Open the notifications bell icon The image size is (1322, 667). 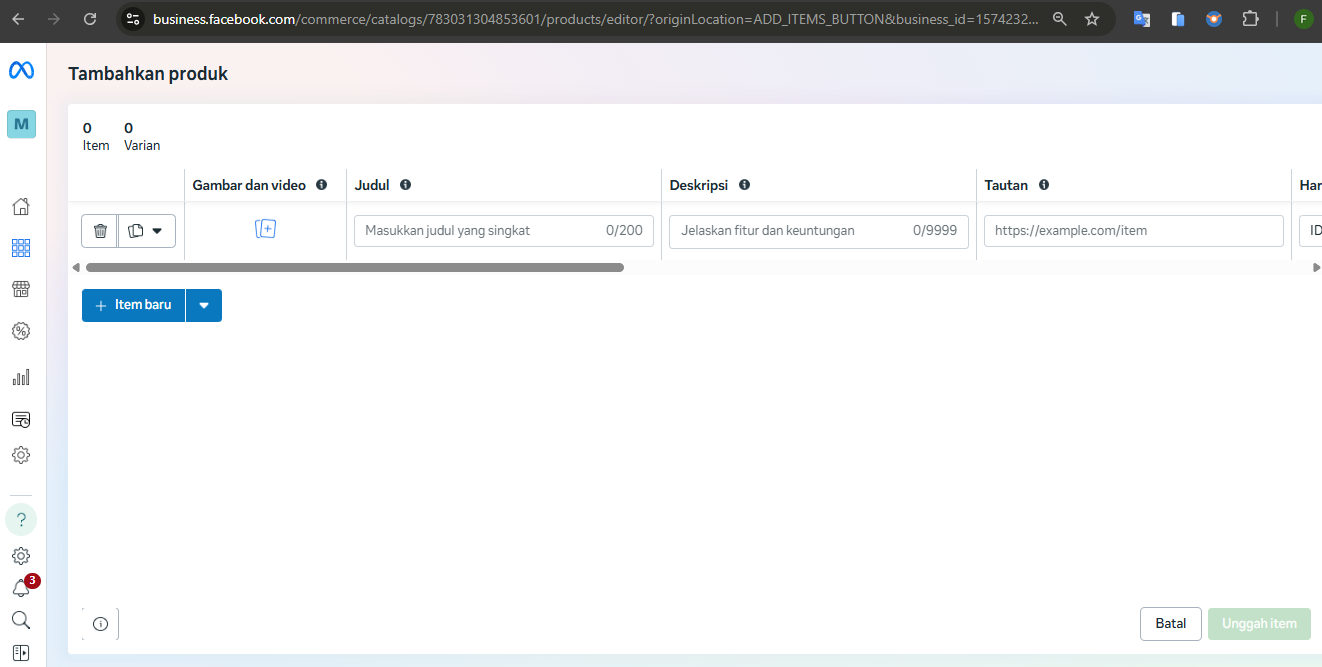pos(21,588)
